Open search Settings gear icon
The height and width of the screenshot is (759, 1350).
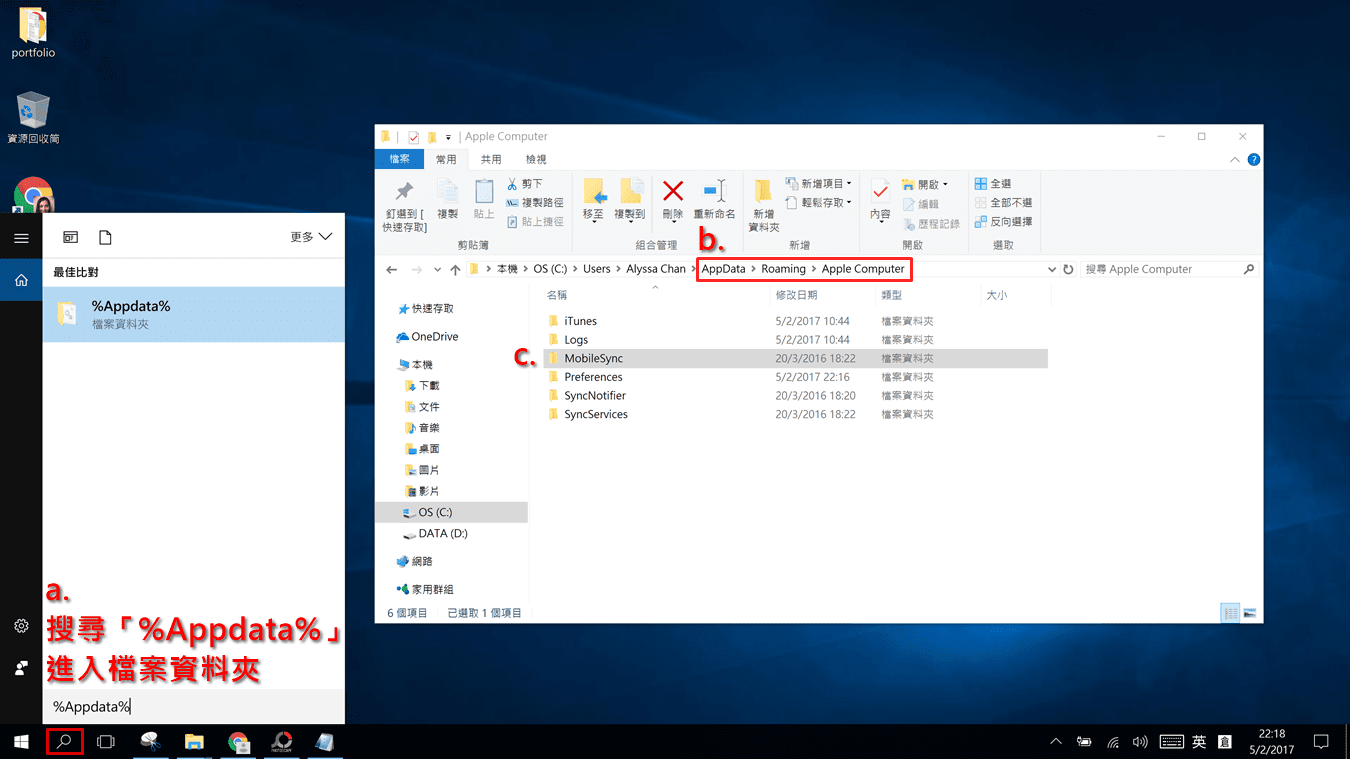point(21,626)
